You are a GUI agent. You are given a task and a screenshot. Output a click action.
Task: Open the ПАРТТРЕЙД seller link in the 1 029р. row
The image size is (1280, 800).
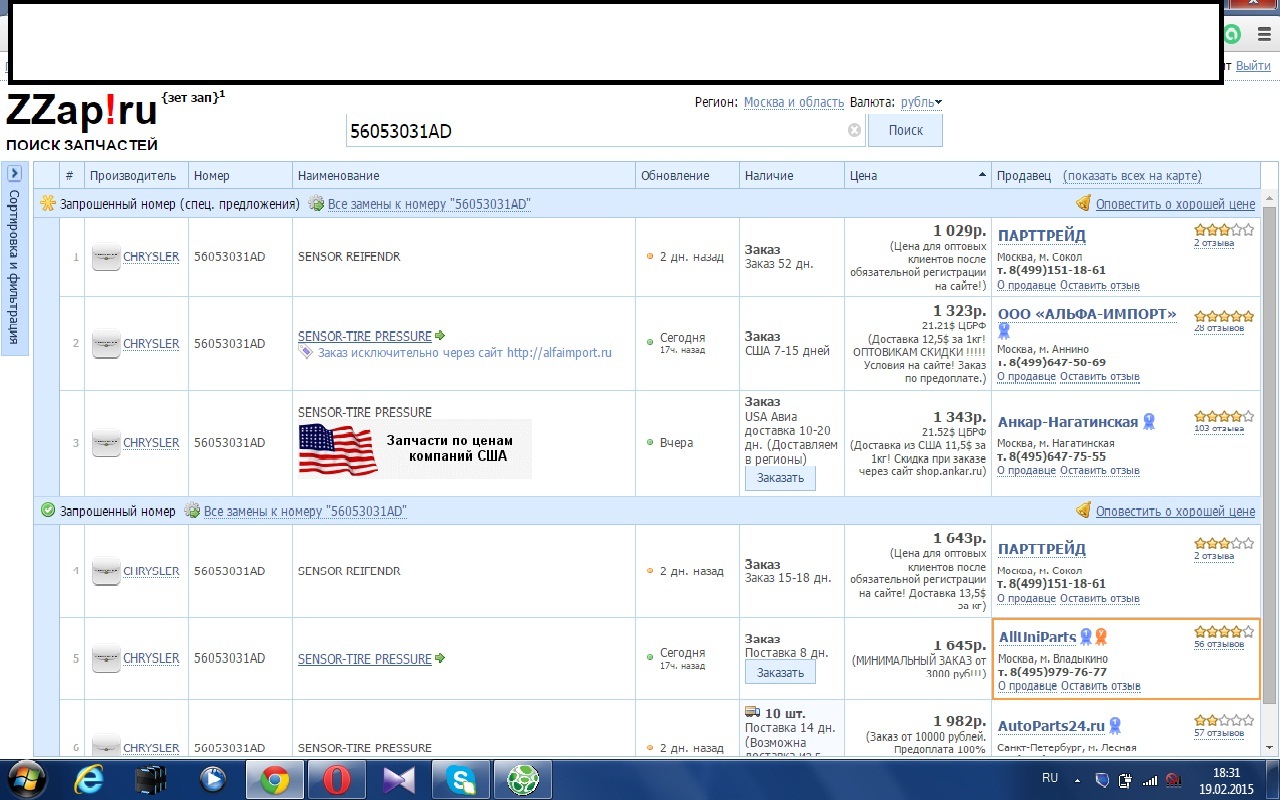click(x=1041, y=235)
